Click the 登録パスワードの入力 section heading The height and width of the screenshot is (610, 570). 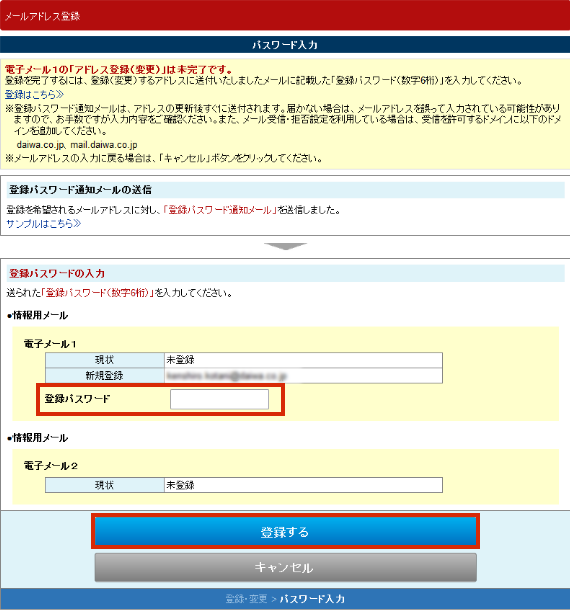click(57, 273)
